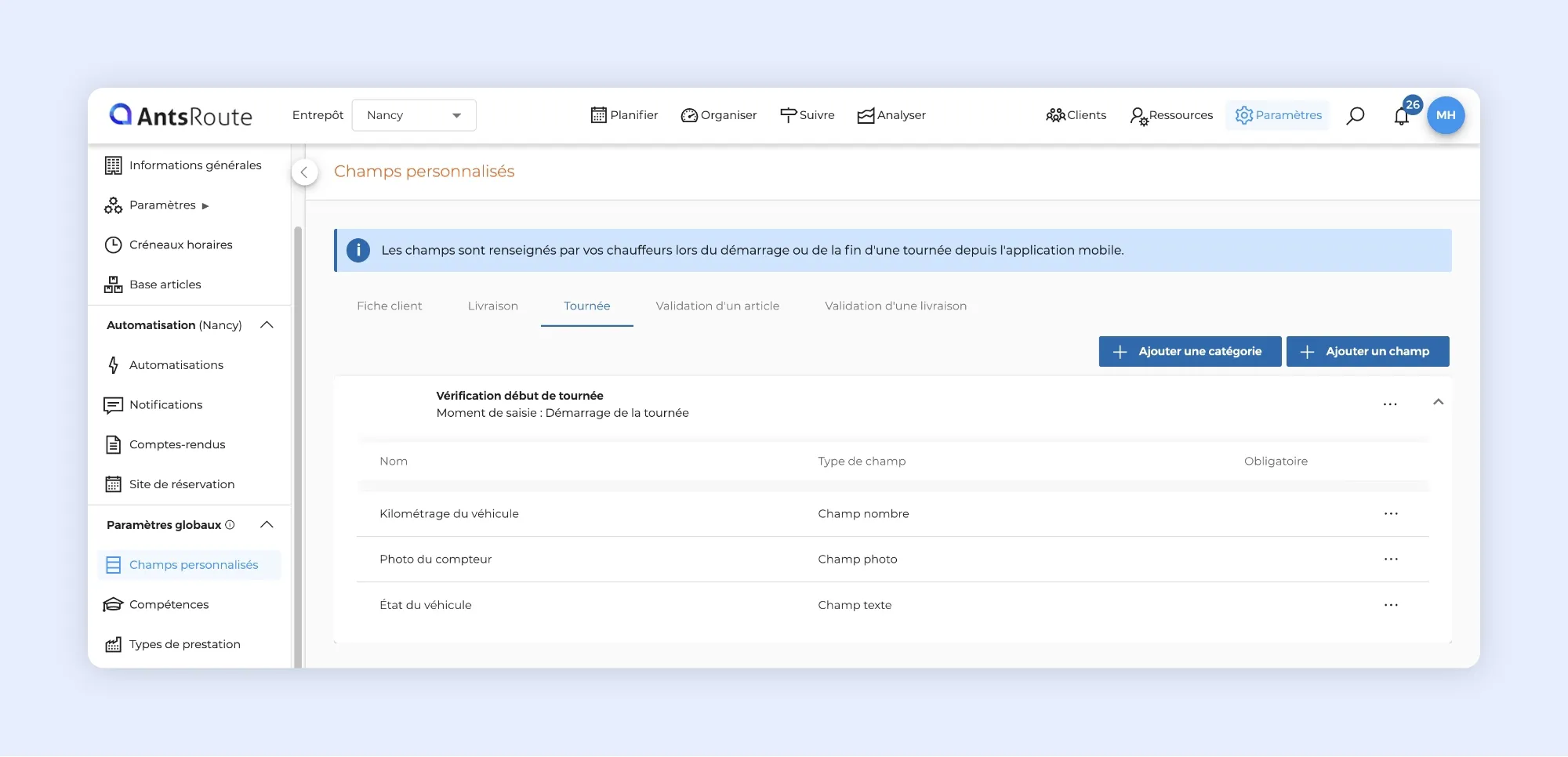Click the search magnifier icon
This screenshot has height=757, width=1568.
(x=1355, y=116)
